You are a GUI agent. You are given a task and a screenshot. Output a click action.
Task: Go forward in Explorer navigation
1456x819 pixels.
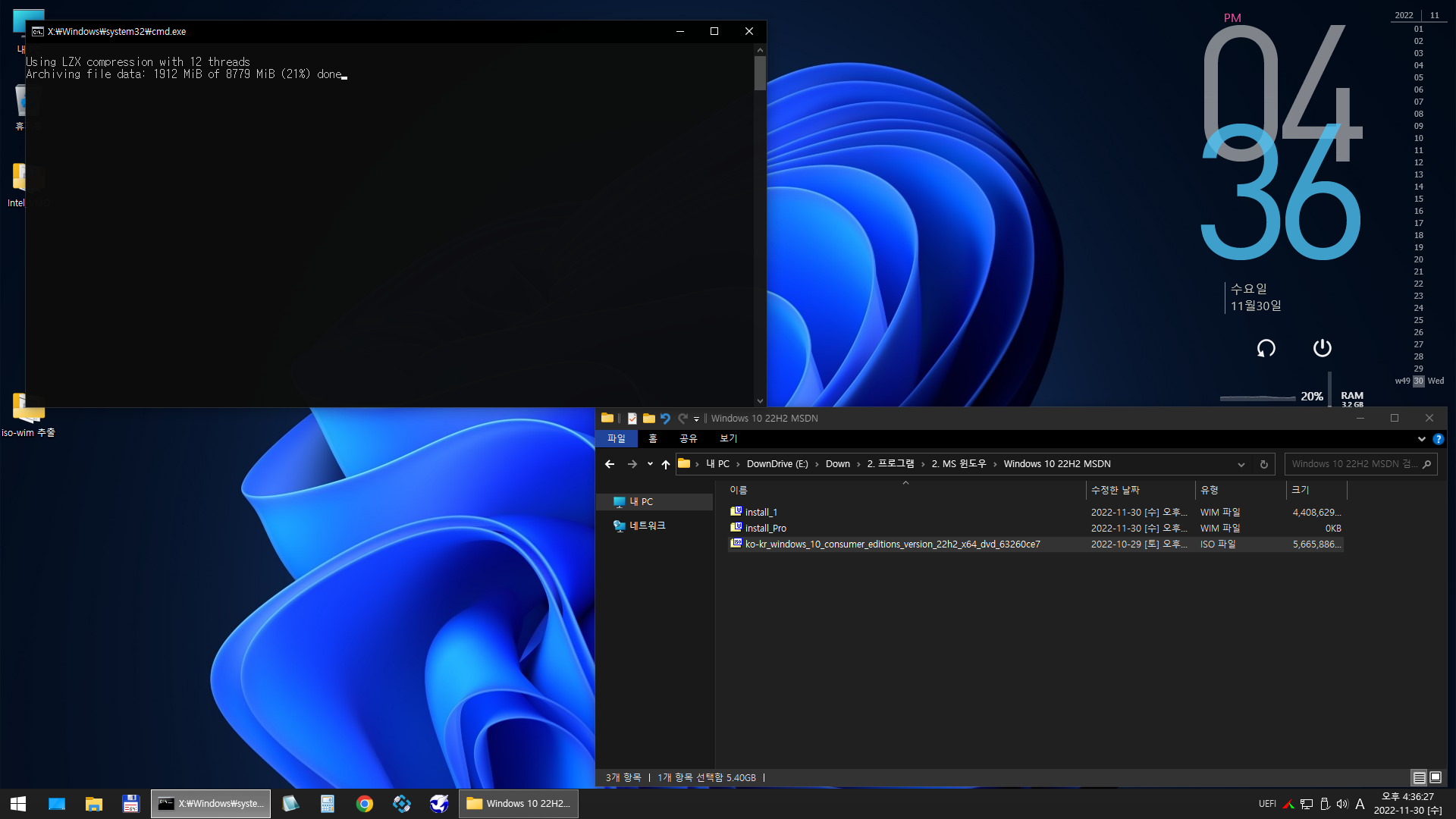(x=632, y=464)
